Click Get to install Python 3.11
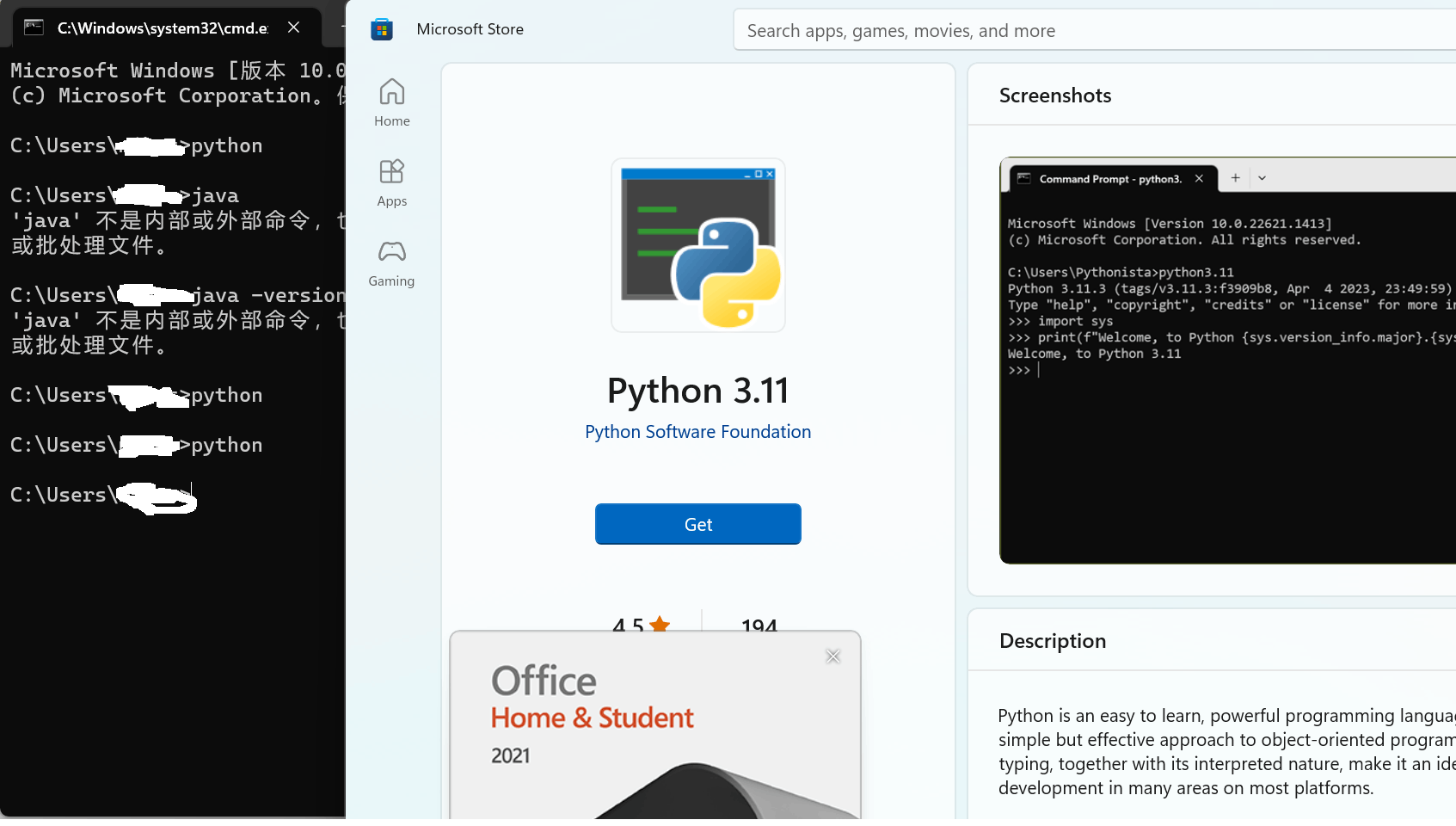Image resolution: width=1456 pixels, height=826 pixels. 698,524
